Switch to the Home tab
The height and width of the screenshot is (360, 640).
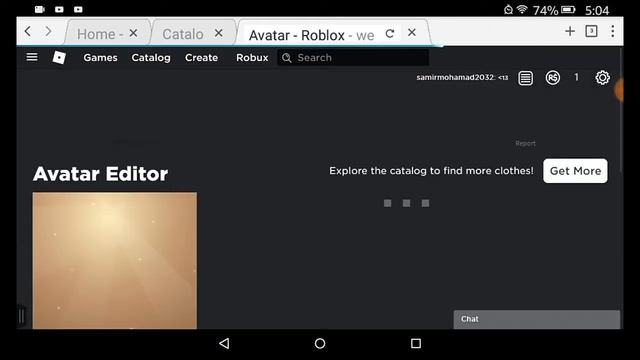(x=100, y=34)
